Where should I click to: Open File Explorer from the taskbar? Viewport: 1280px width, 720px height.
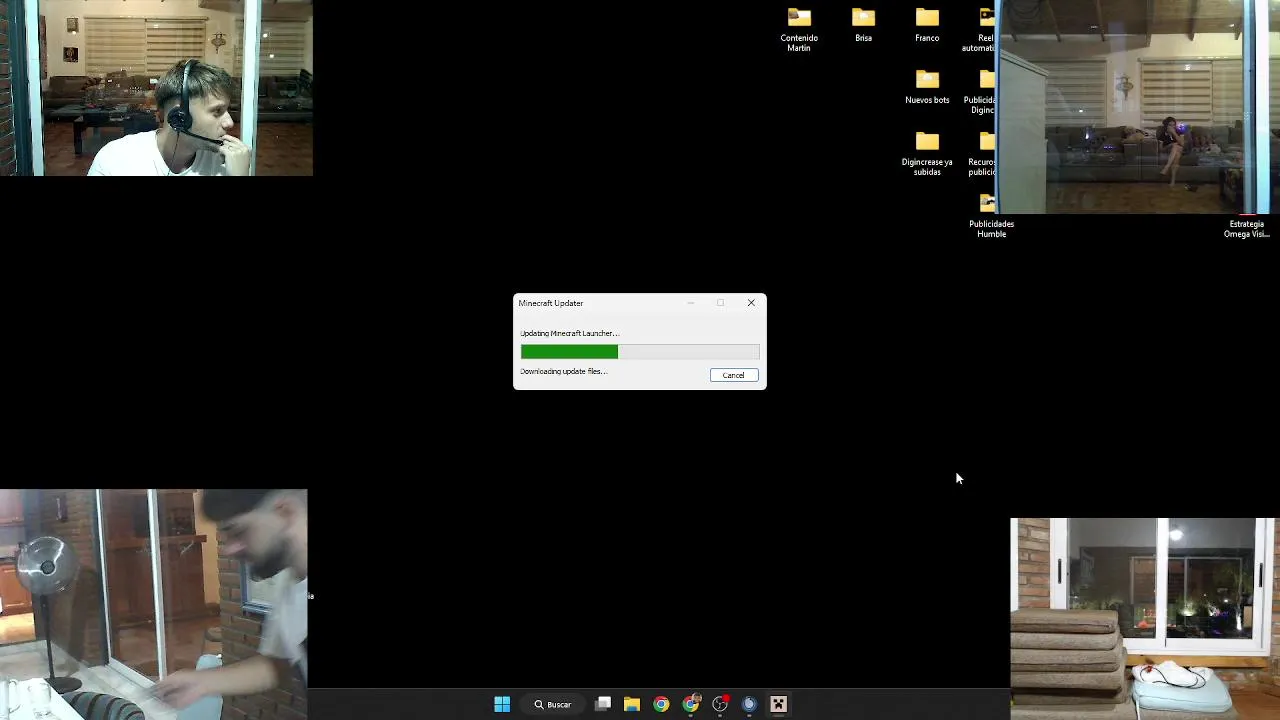[x=632, y=704]
